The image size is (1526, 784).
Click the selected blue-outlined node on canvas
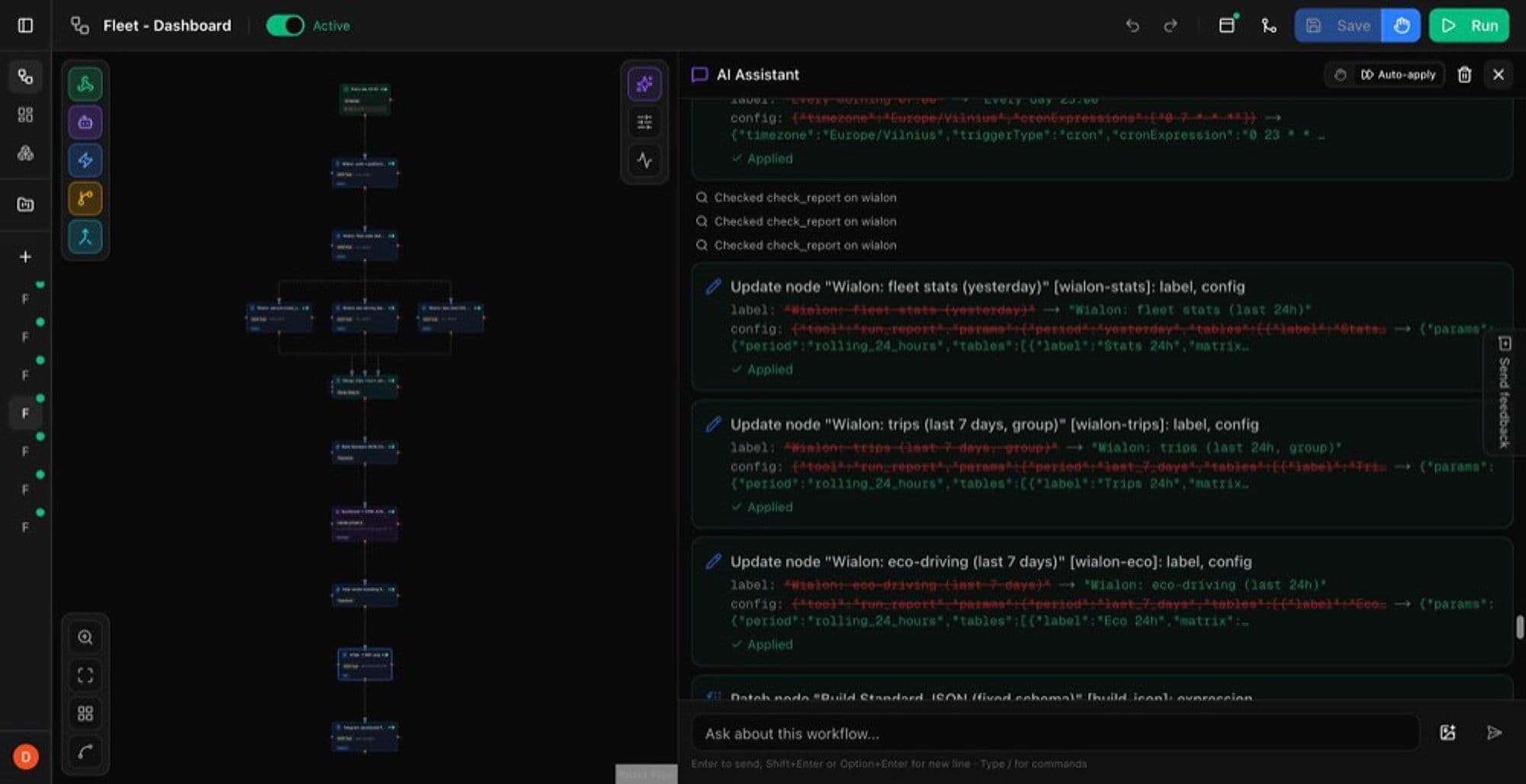click(365, 664)
